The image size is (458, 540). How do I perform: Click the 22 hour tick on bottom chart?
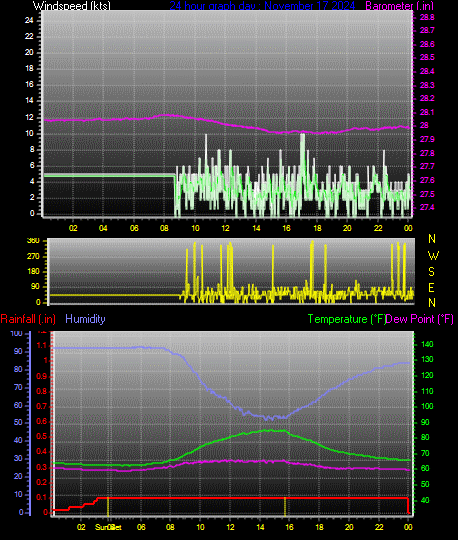pos(379,527)
